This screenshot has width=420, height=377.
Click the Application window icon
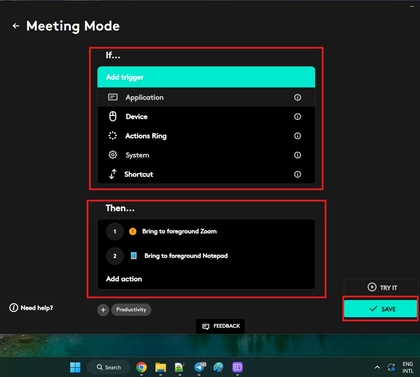113,97
